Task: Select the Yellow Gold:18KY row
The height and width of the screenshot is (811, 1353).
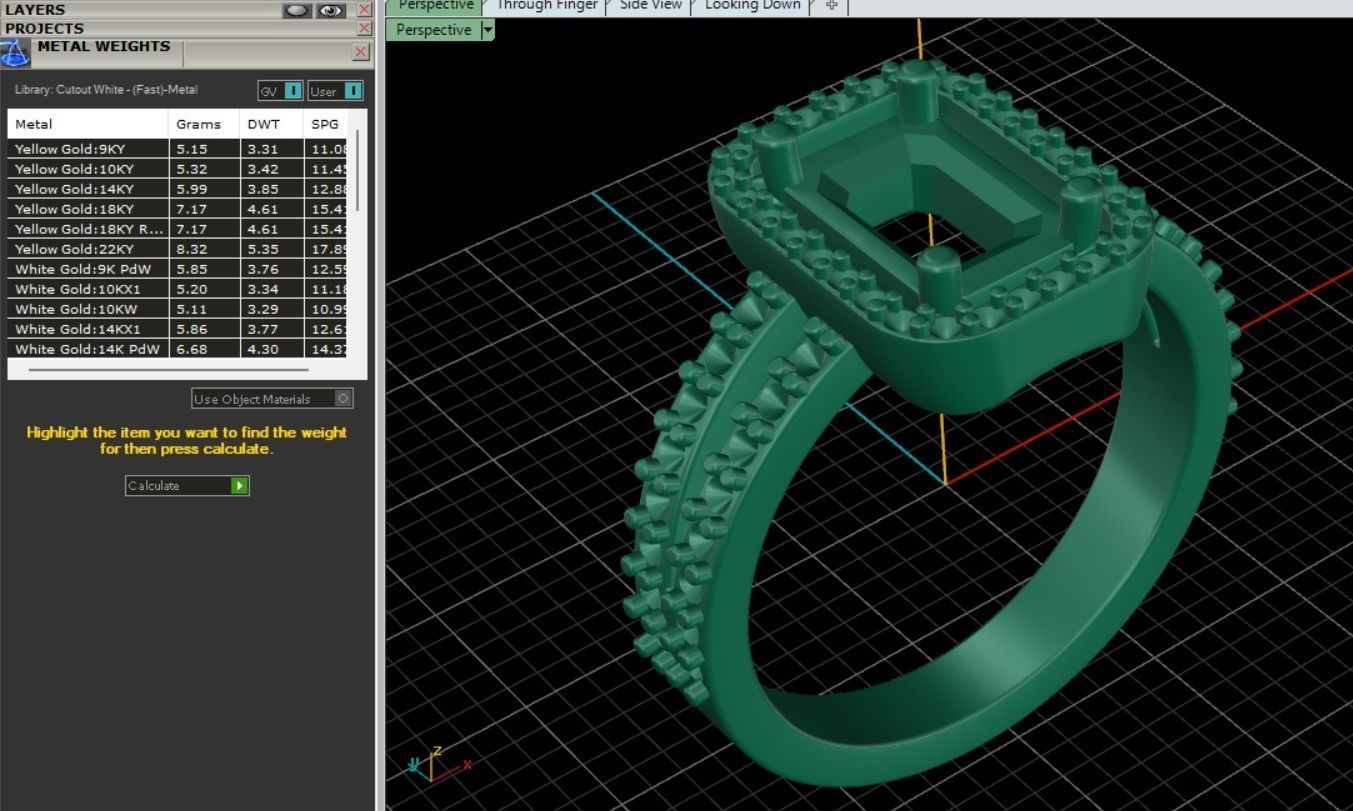Action: pyautogui.click(x=177, y=209)
